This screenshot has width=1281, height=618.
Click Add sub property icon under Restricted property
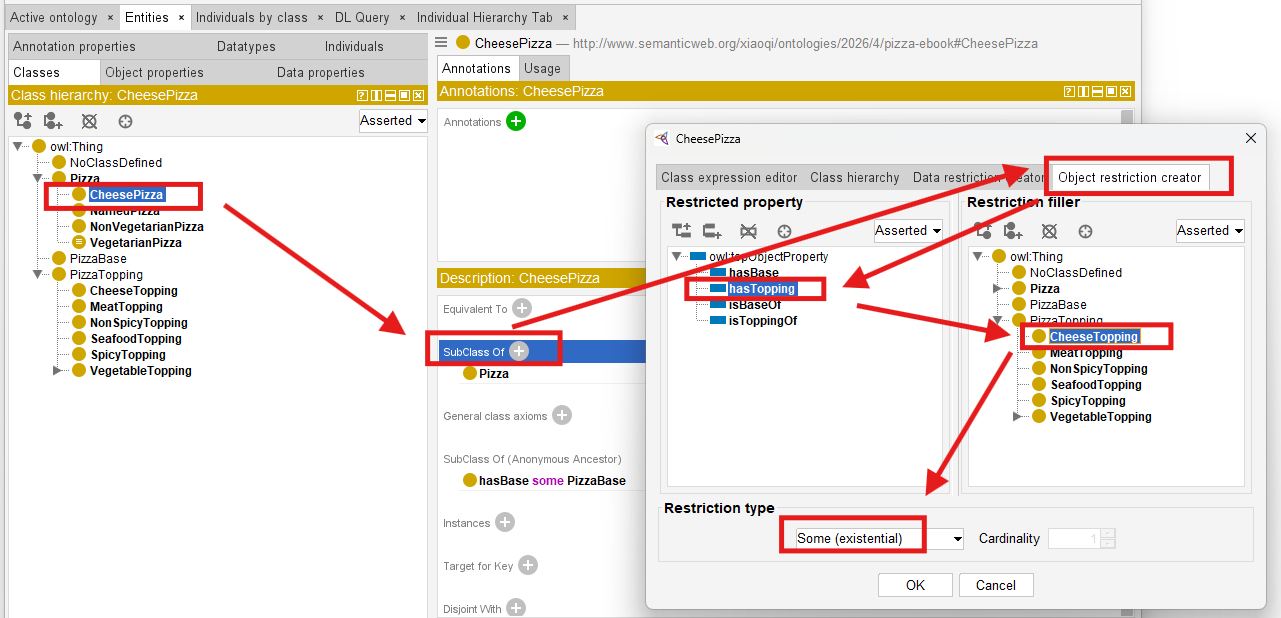tap(682, 231)
